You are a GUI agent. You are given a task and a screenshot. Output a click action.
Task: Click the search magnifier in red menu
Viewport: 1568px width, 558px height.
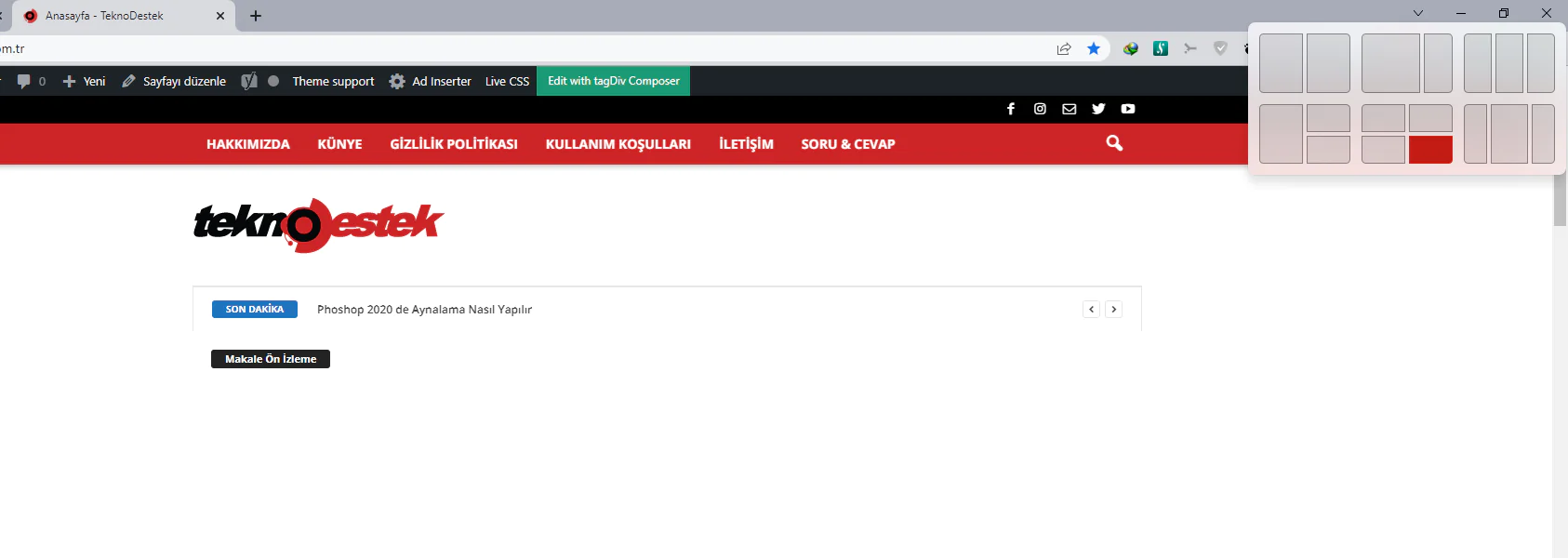point(1114,143)
